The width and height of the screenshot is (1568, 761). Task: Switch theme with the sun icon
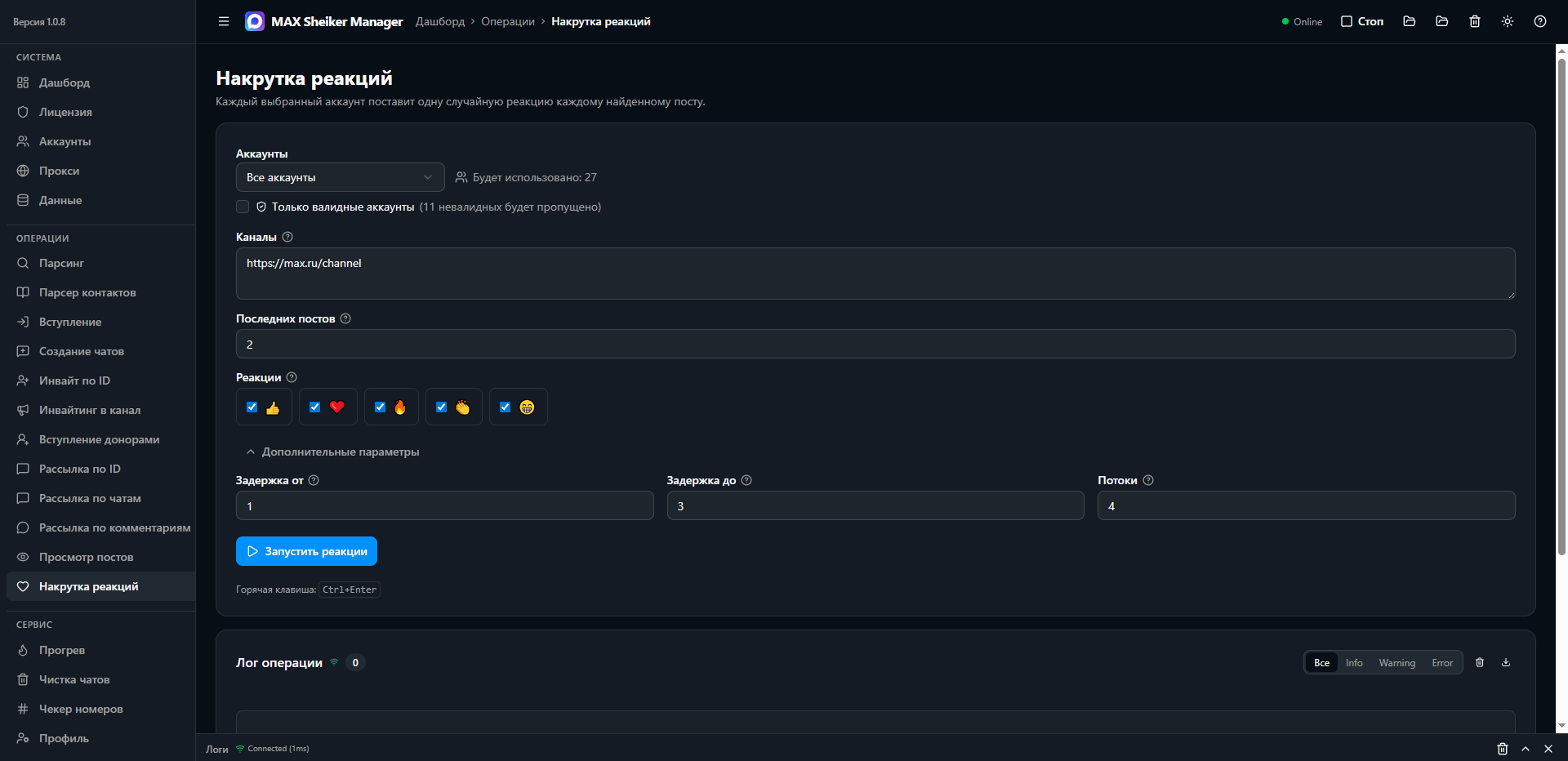(x=1508, y=21)
